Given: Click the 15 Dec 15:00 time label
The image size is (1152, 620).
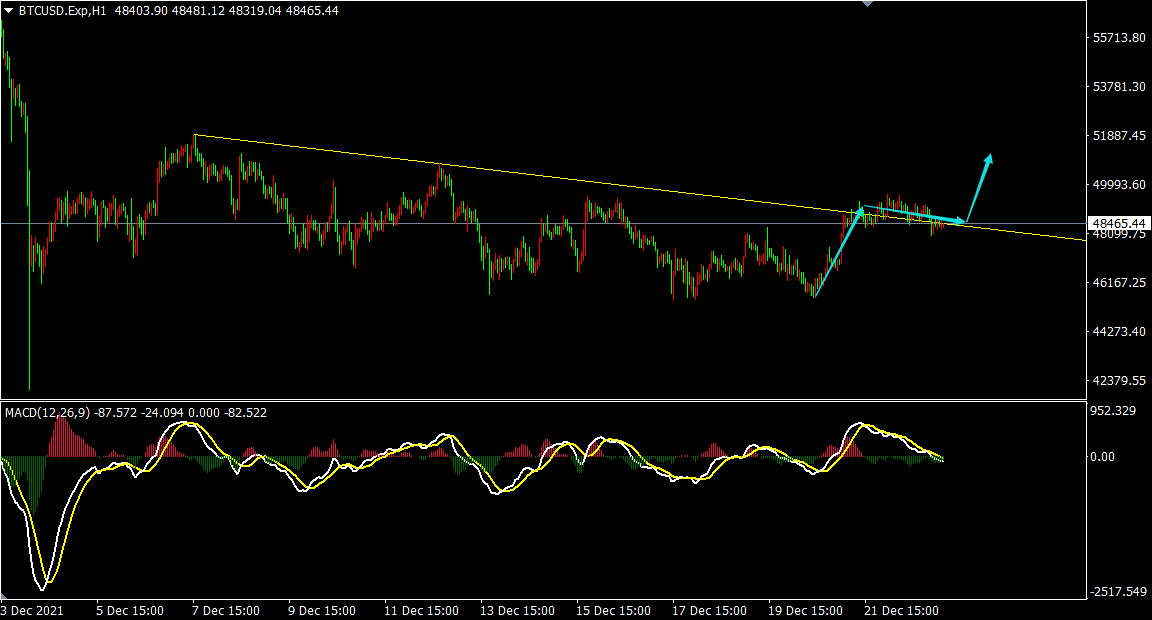Looking at the screenshot, I should pyautogui.click(x=613, y=611).
